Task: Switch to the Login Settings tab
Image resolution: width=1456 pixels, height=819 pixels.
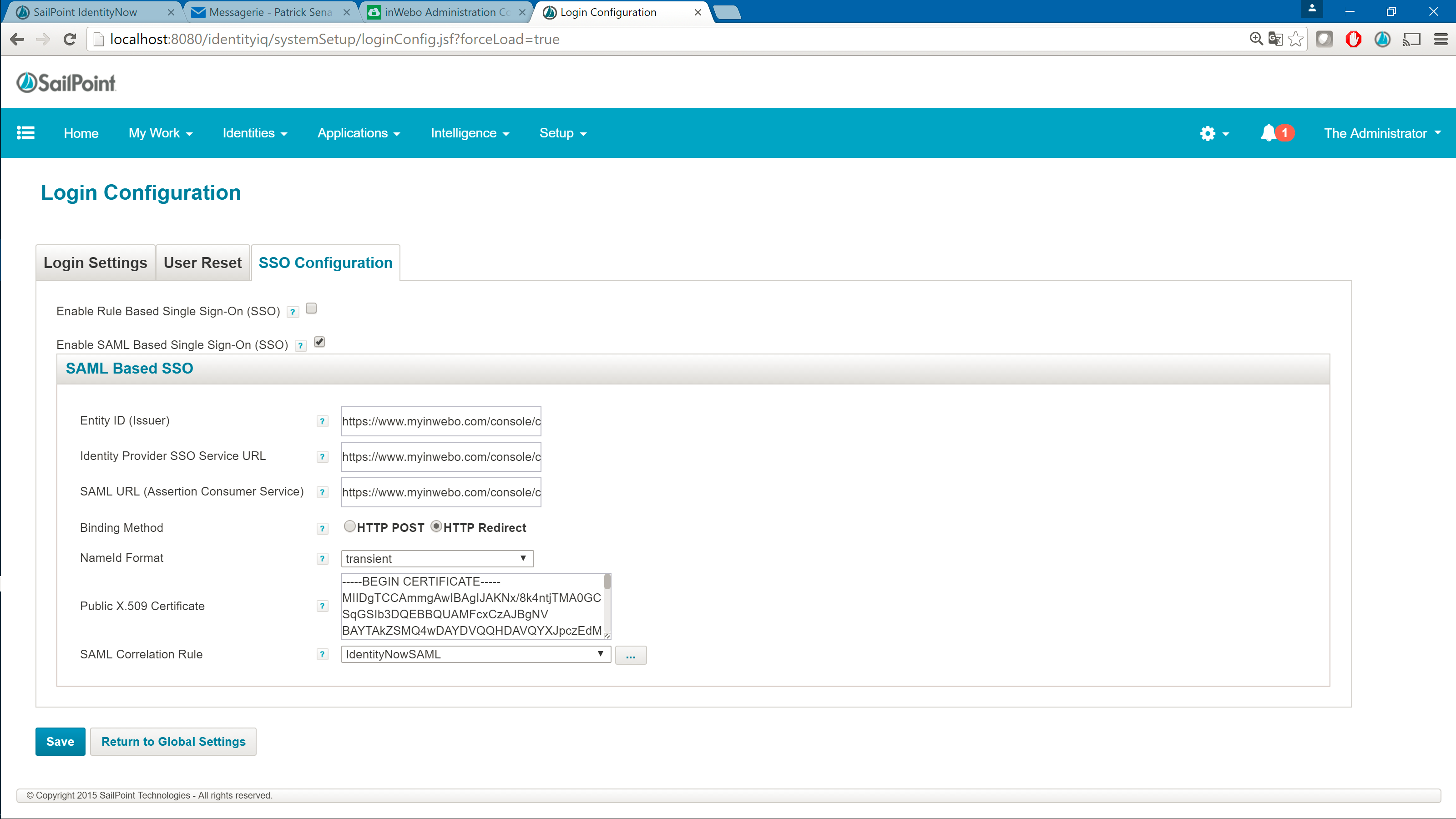Action: 95,263
